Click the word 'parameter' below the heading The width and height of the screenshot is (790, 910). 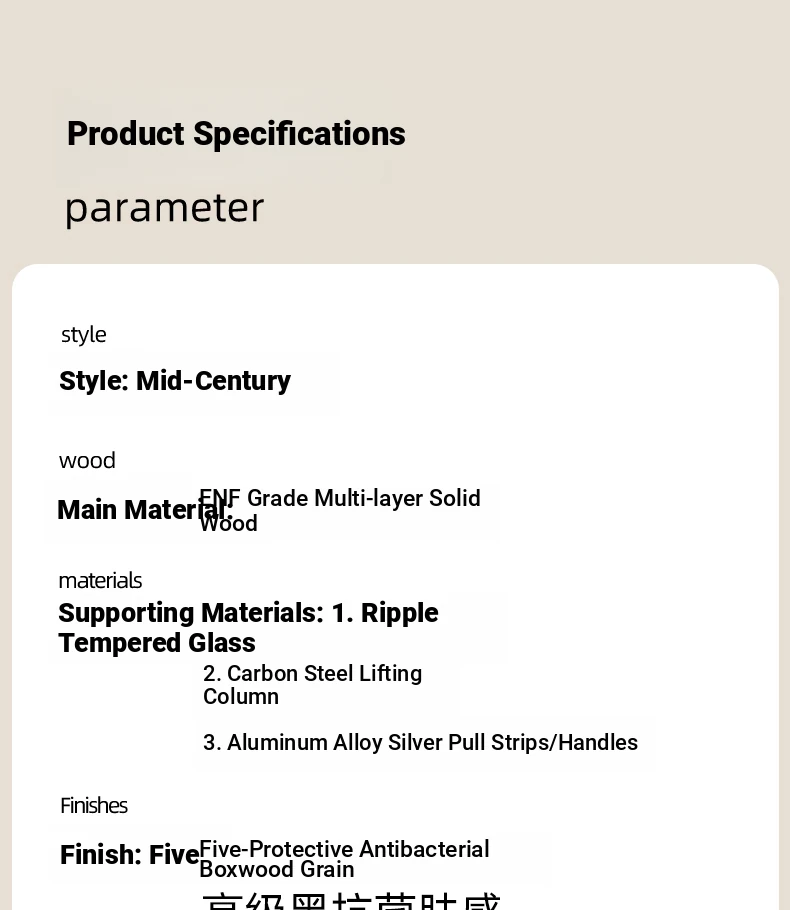164,208
